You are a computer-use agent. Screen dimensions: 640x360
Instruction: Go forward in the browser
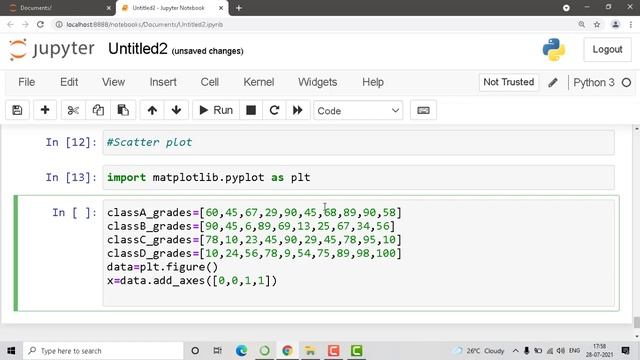(x=25, y=24)
